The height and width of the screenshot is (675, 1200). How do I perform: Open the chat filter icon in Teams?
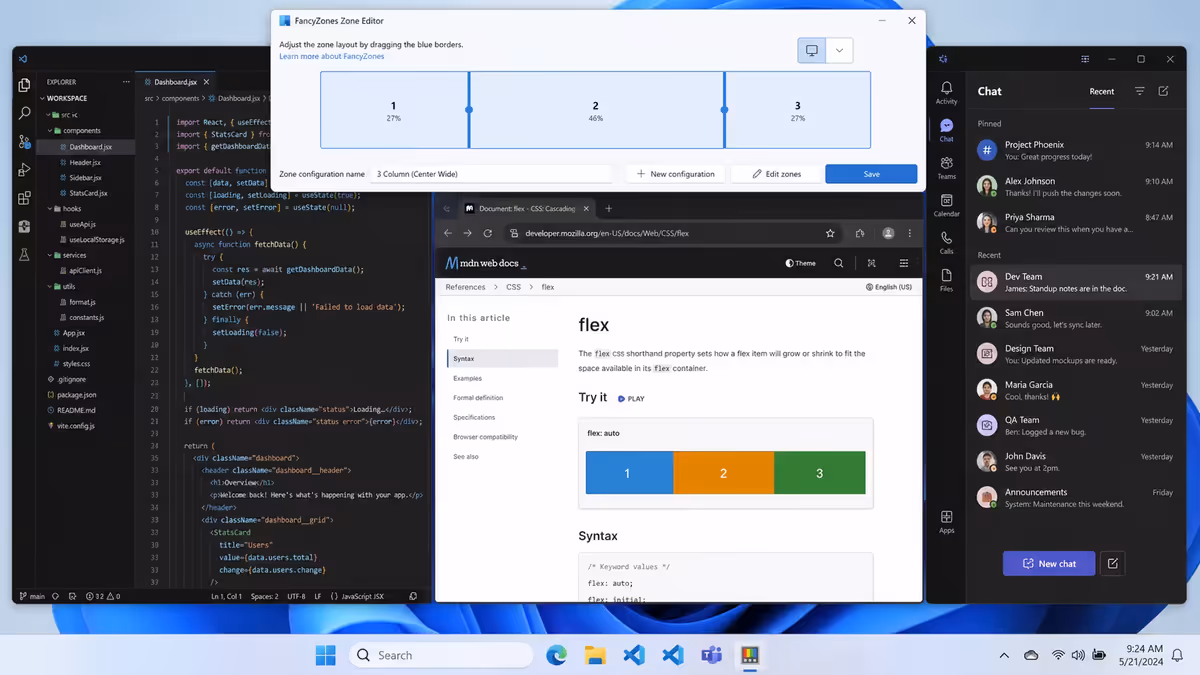[1140, 91]
